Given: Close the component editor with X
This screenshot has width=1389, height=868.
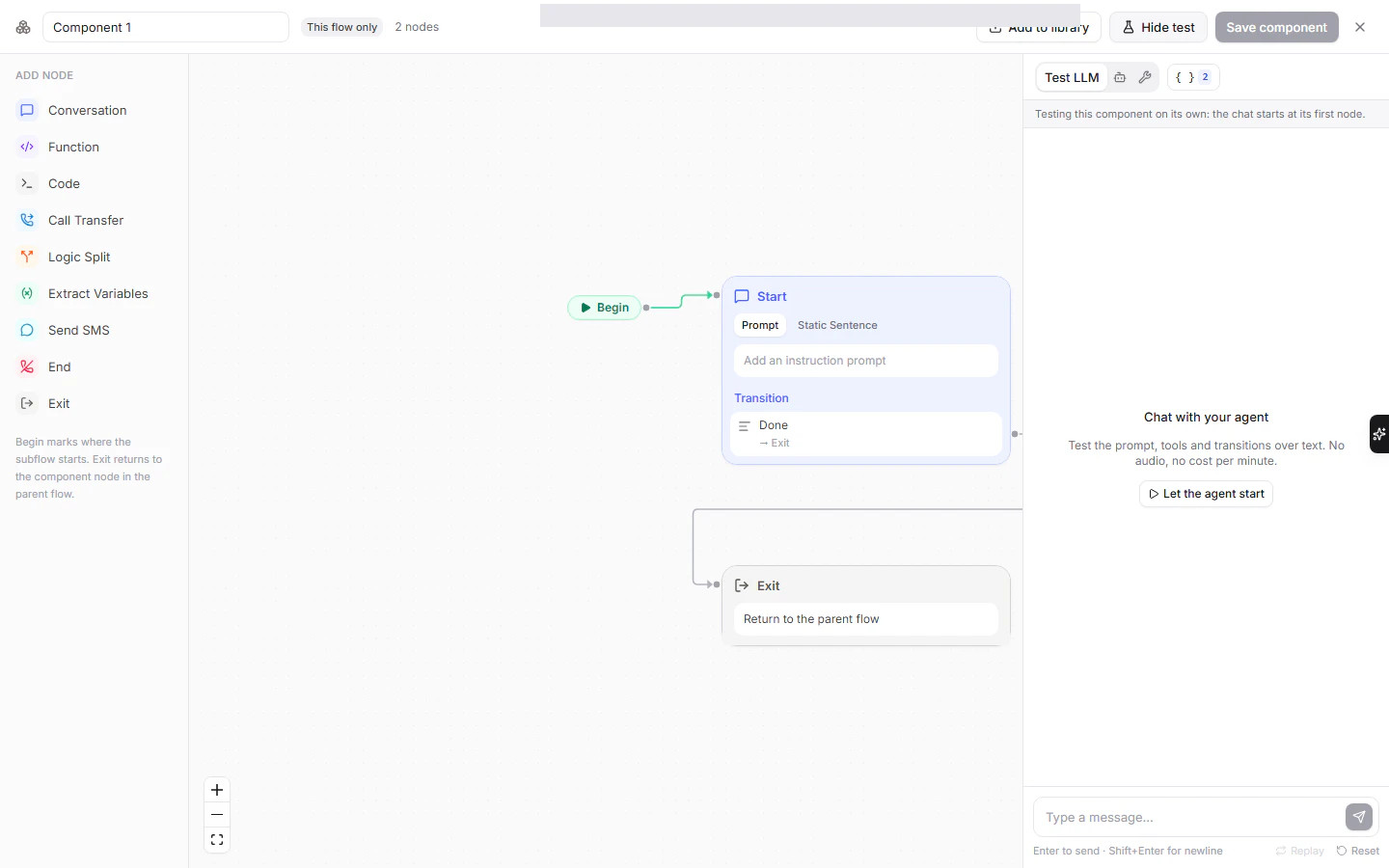Looking at the screenshot, I should point(1360,27).
